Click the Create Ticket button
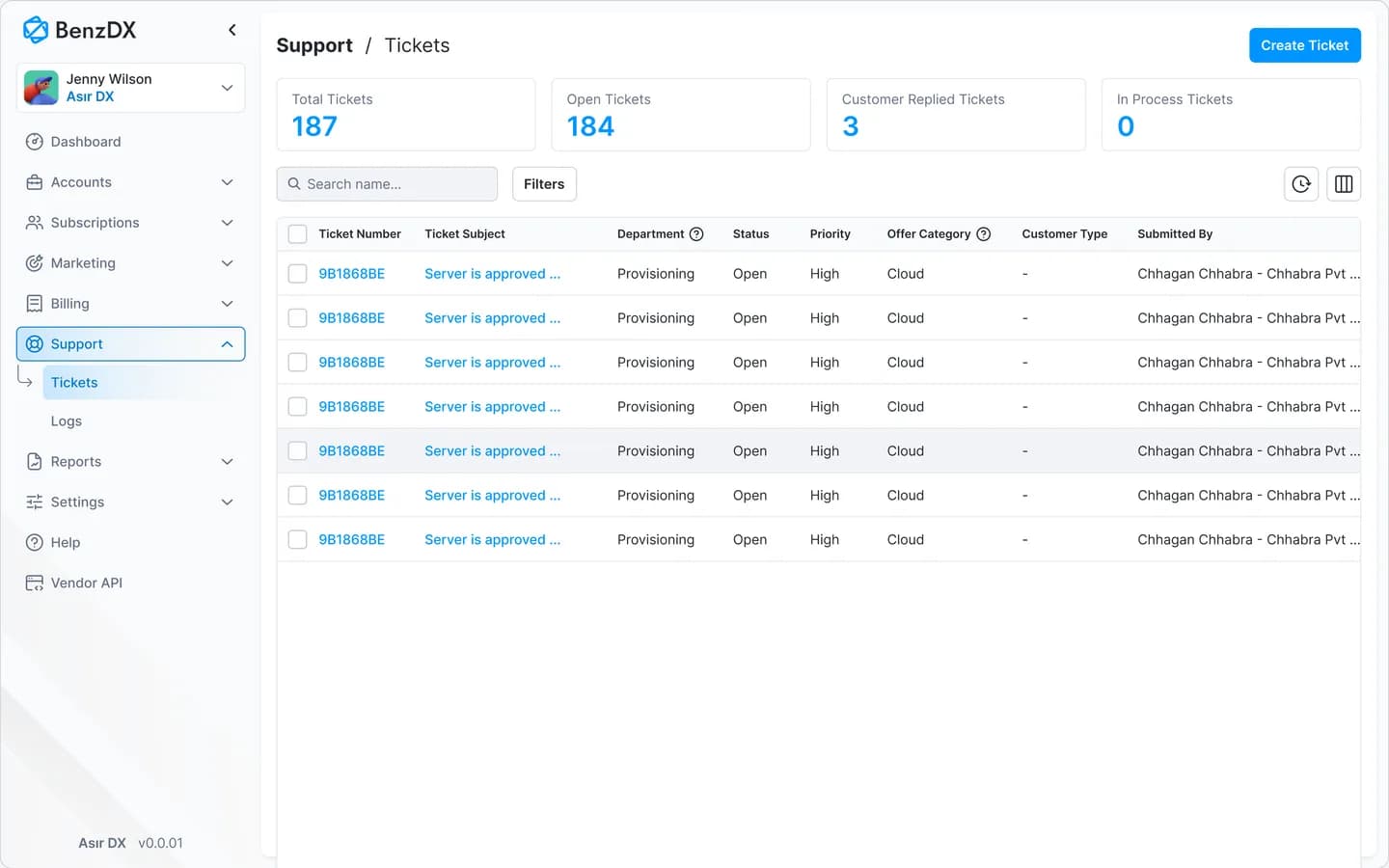 click(x=1305, y=45)
